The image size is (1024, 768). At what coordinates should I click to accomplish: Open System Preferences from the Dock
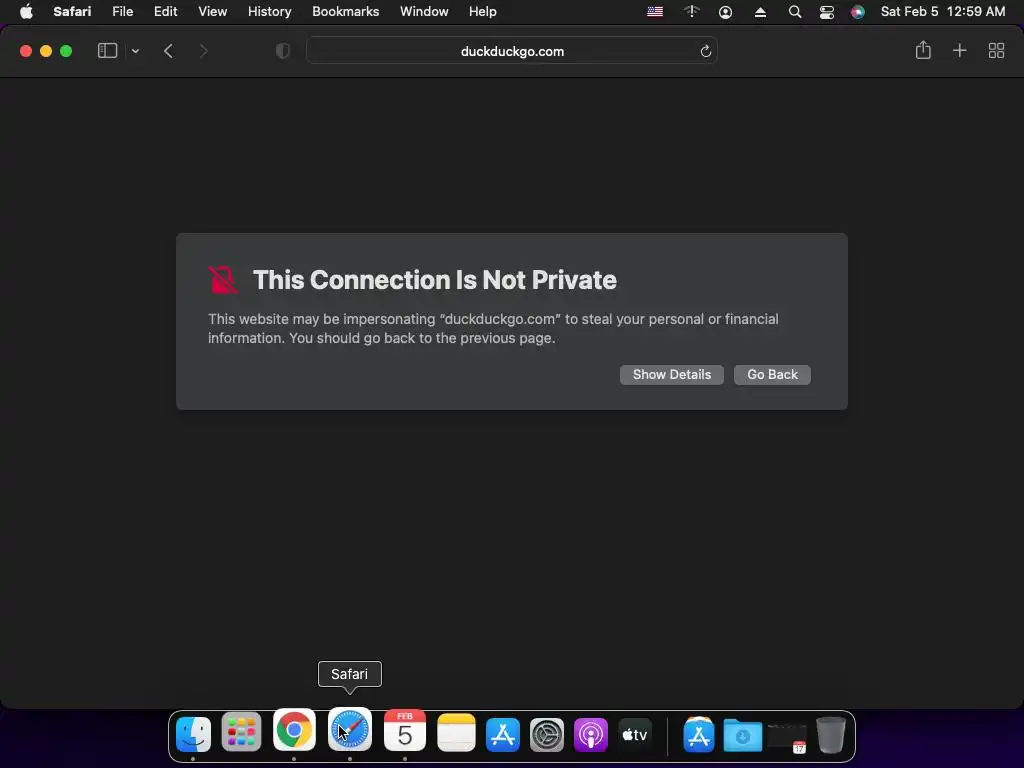pyautogui.click(x=547, y=735)
